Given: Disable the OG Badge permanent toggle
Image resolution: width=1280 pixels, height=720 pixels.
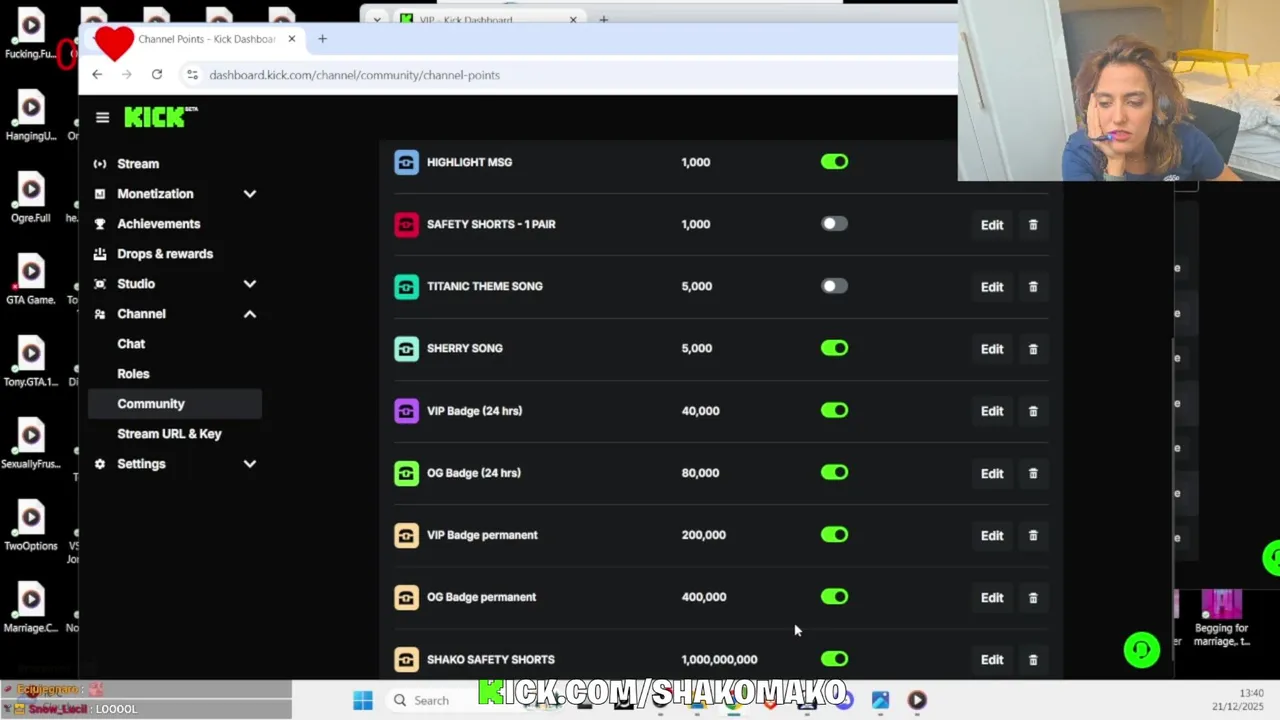Looking at the screenshot, I should pyautogui.click(x=834, y=597).
